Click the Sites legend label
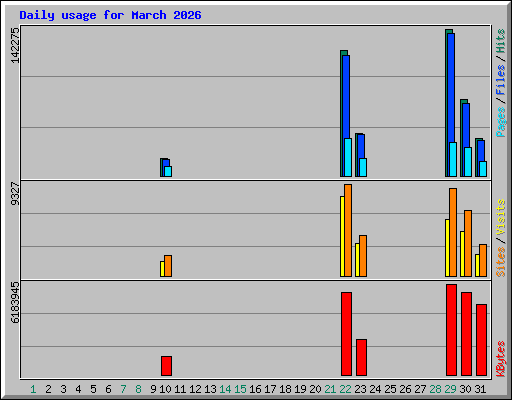The image size is (512, 400). coord(501,262)
